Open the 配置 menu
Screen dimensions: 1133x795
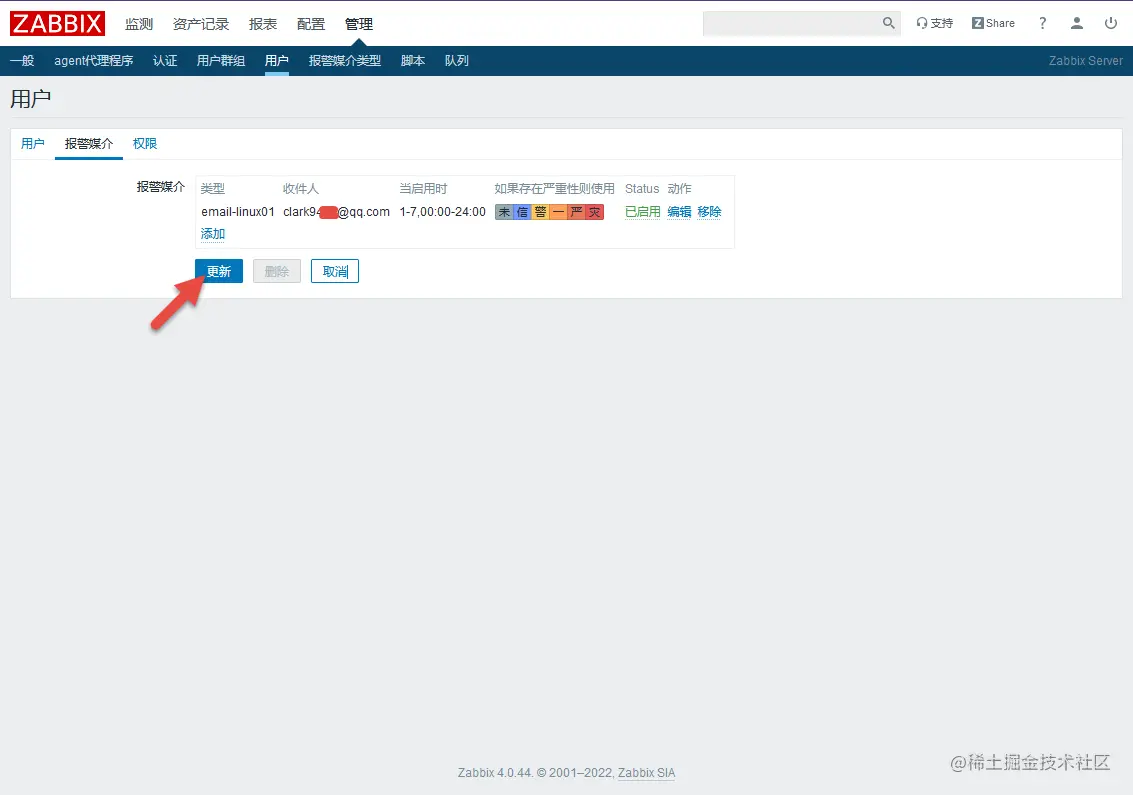coord(311,23)
